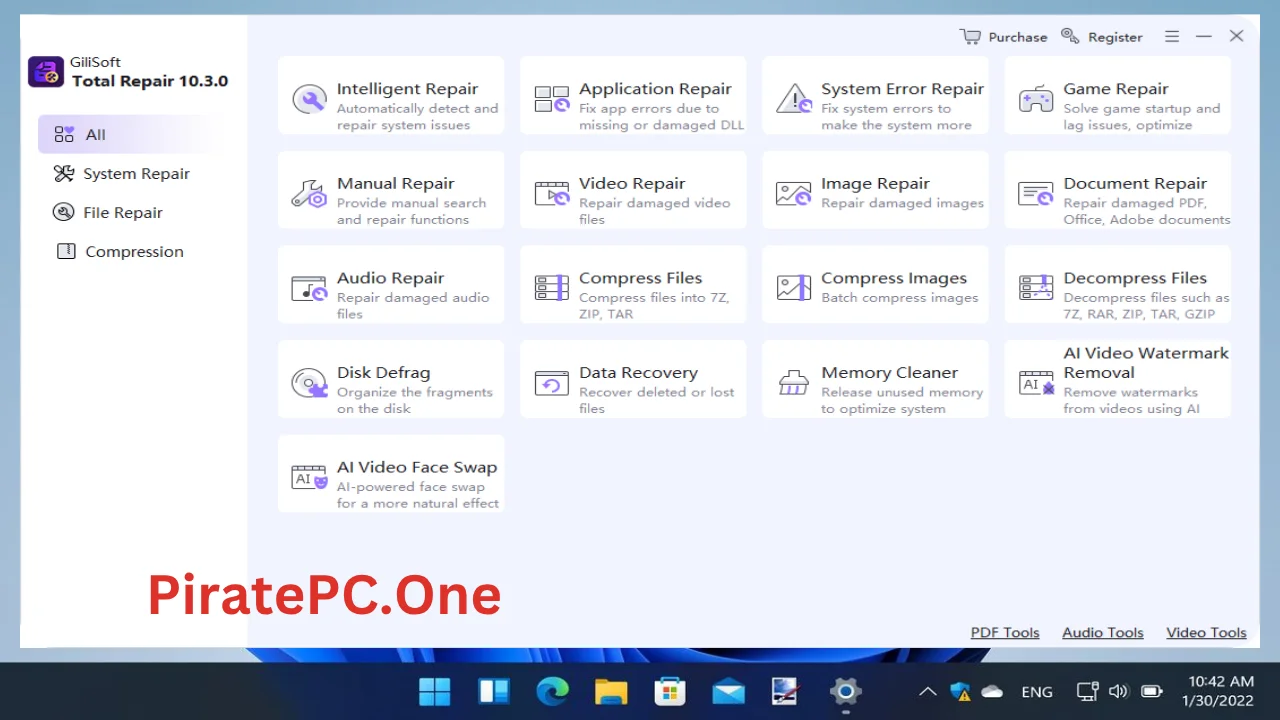Image resolution: width=1280 pixels, height=720 pixels.
Task: Open the Audio Repair icon
Action: coord(309,288)
